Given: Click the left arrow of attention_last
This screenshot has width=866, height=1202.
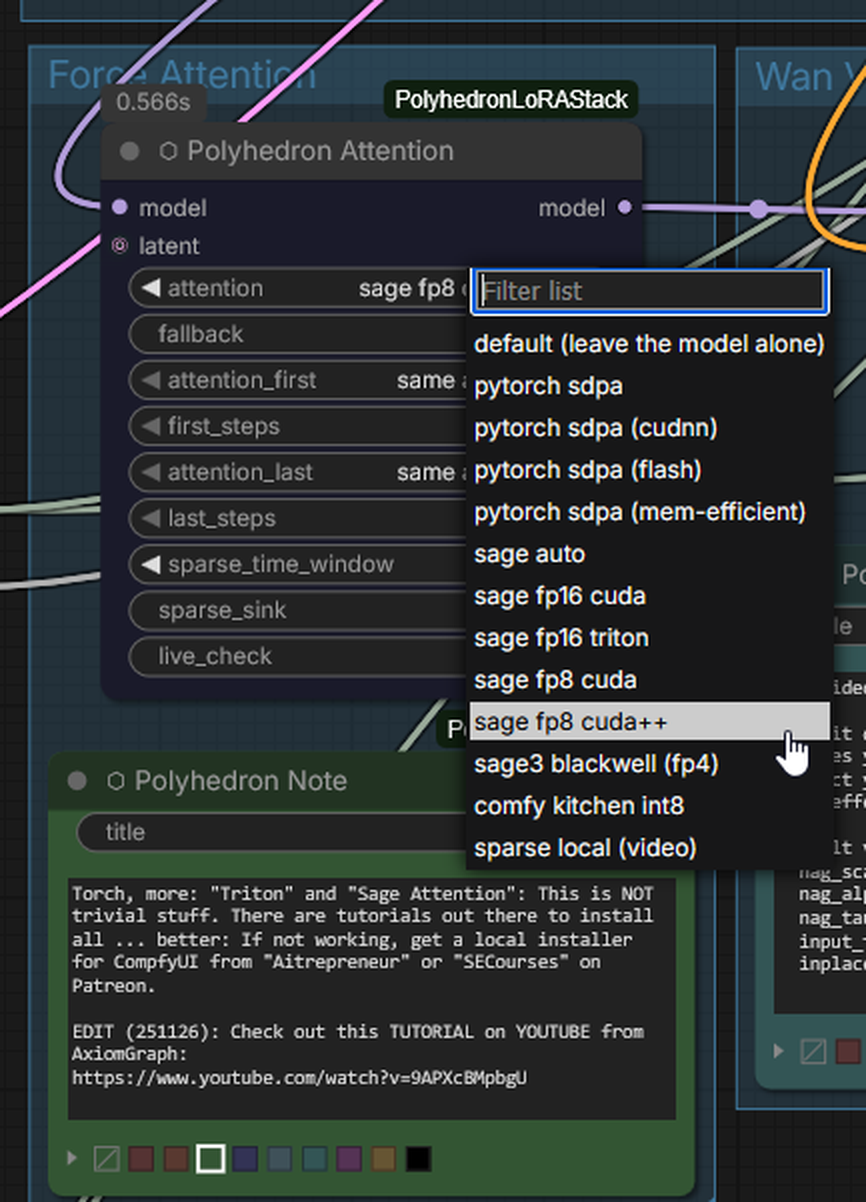Looking at the screenshot, I should click(x=151, y=472).
